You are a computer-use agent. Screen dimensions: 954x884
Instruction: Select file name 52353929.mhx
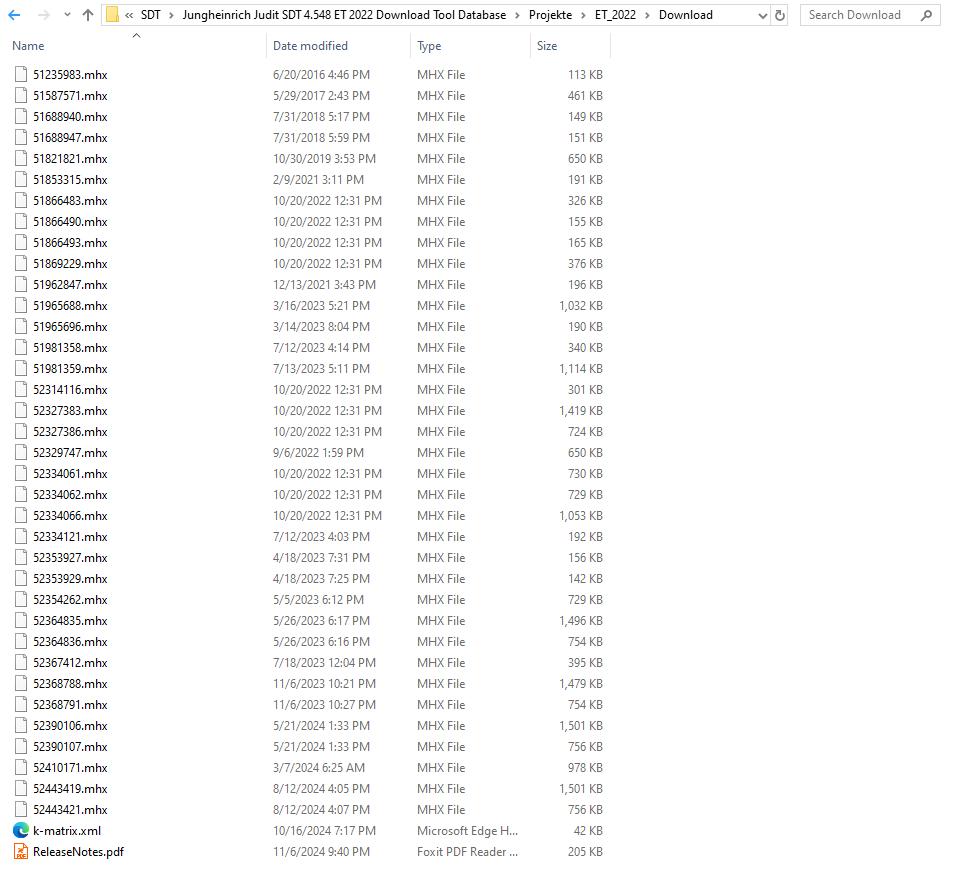(70, 579)
